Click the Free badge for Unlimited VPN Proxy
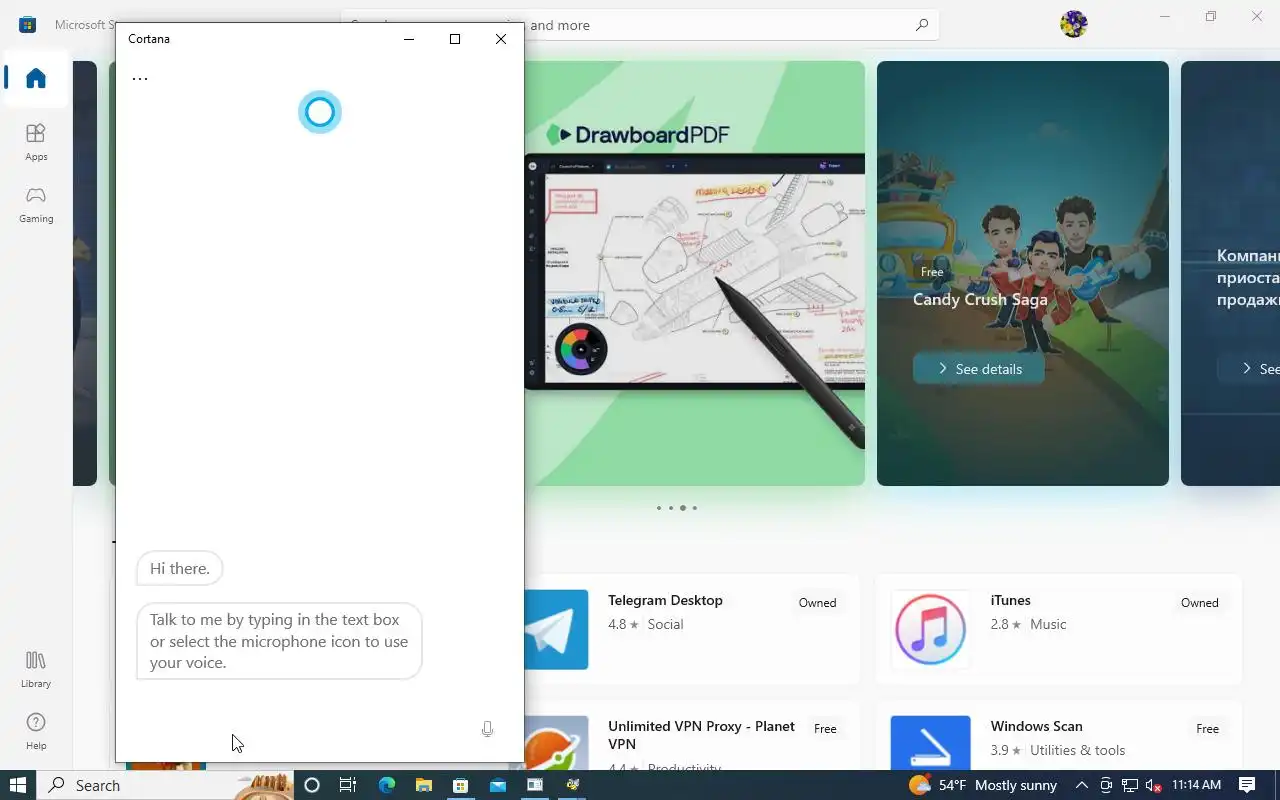 click(825, 729)
